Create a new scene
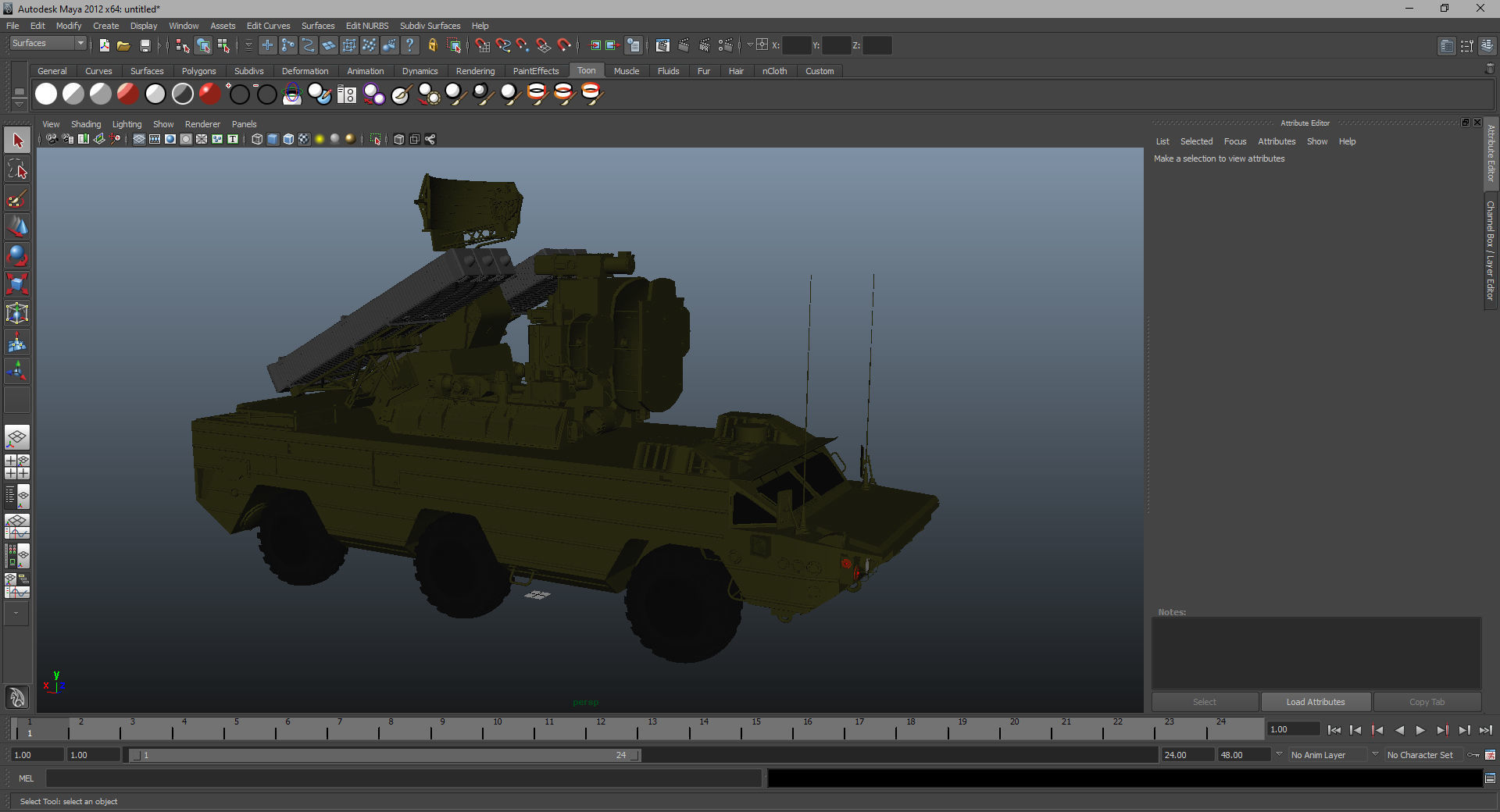1500x812 pixels. (x=105, y=46)
